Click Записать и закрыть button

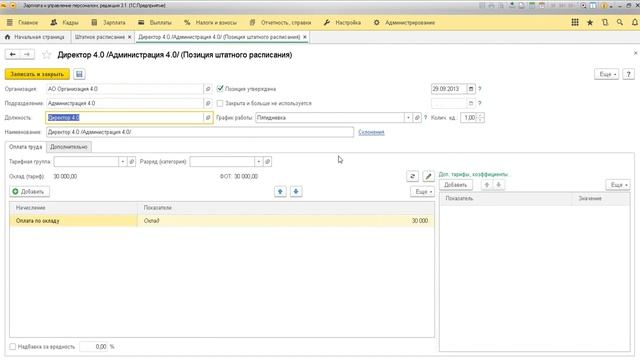(37, 74)
